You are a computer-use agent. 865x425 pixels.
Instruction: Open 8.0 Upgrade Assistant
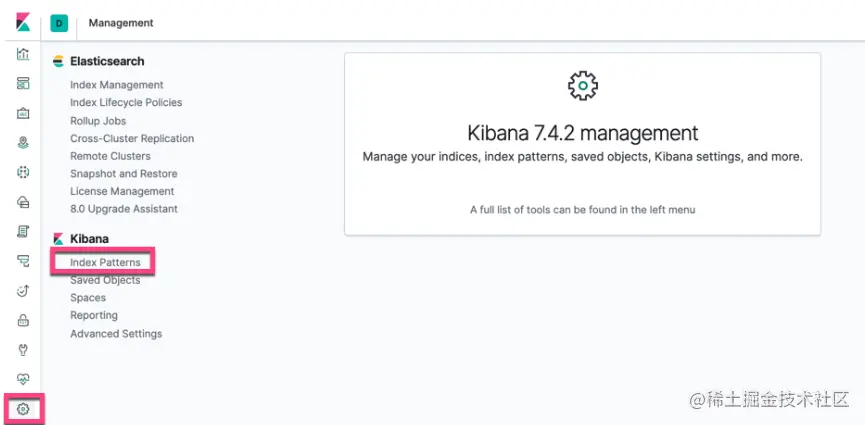[x=124, y=209]
